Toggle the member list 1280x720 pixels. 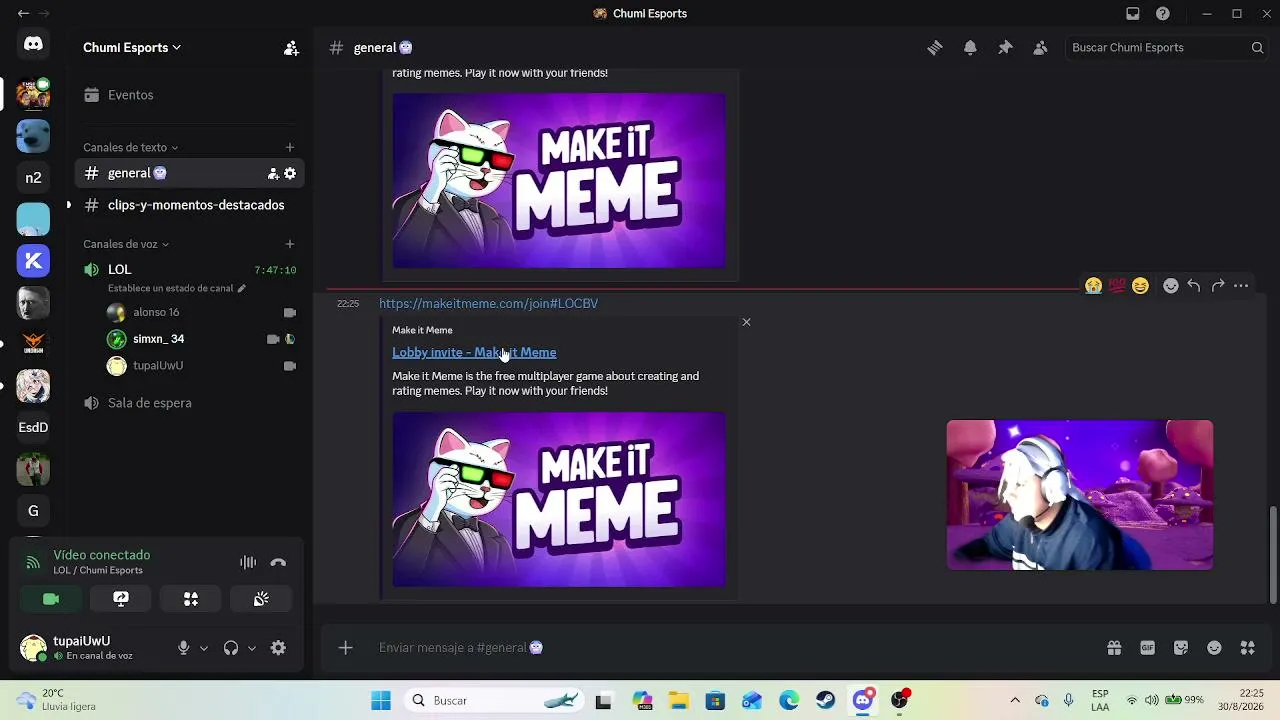[1040, 48]
